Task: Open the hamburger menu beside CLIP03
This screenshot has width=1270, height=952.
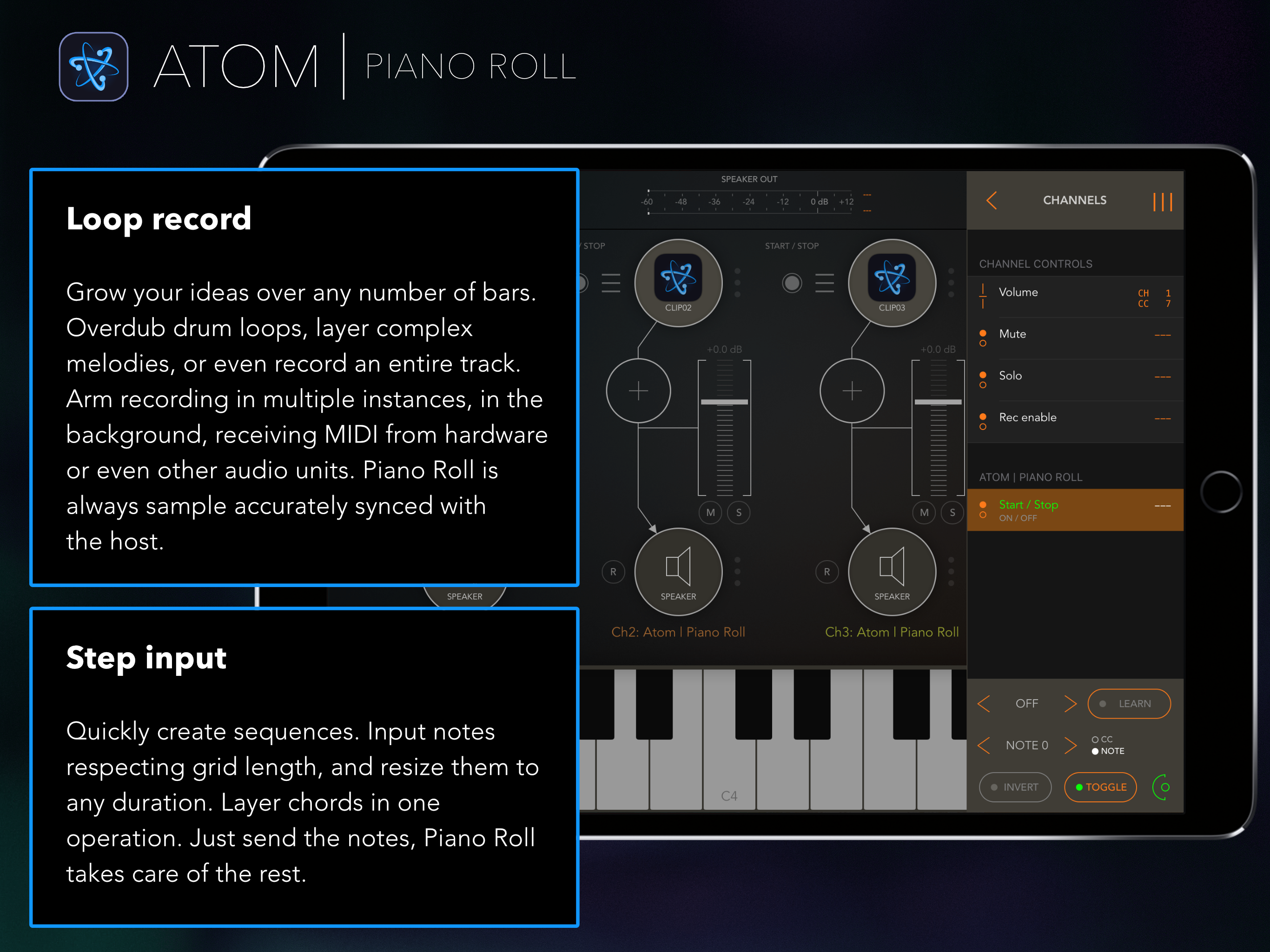Action: tap(825, 283)
